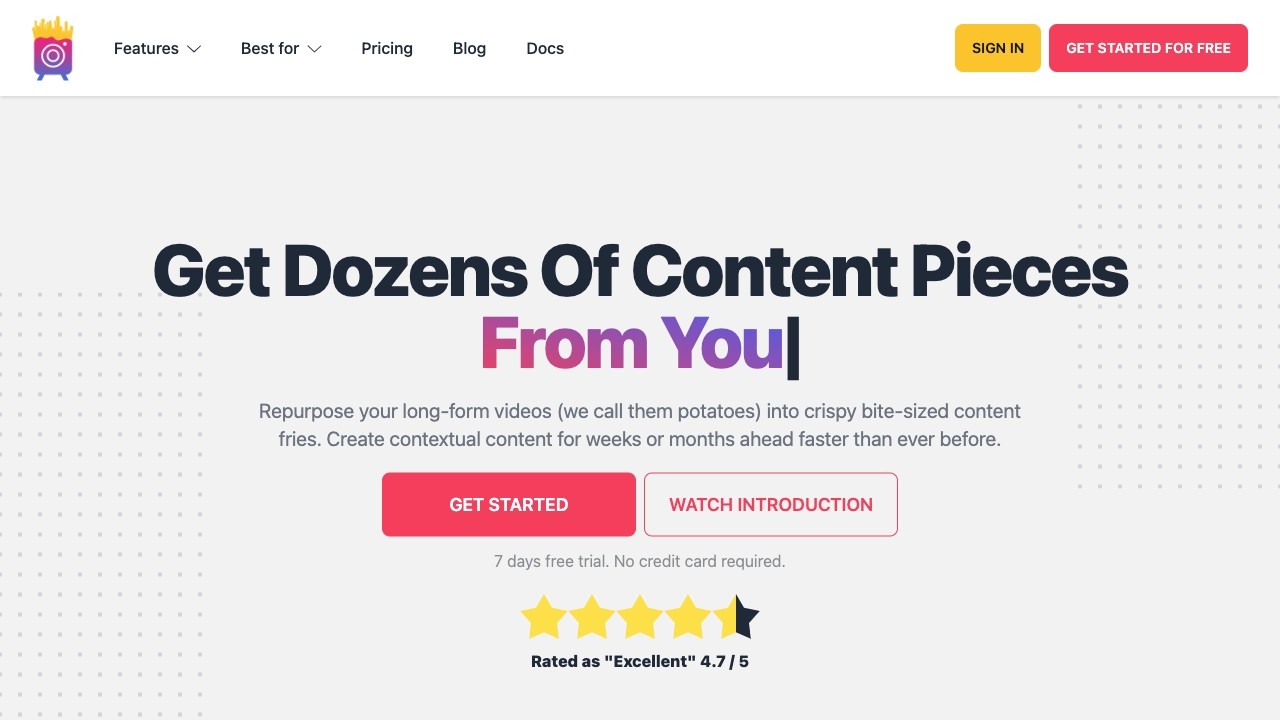
Task: Click the half-filled fifth star
Action: pos(736,616)
